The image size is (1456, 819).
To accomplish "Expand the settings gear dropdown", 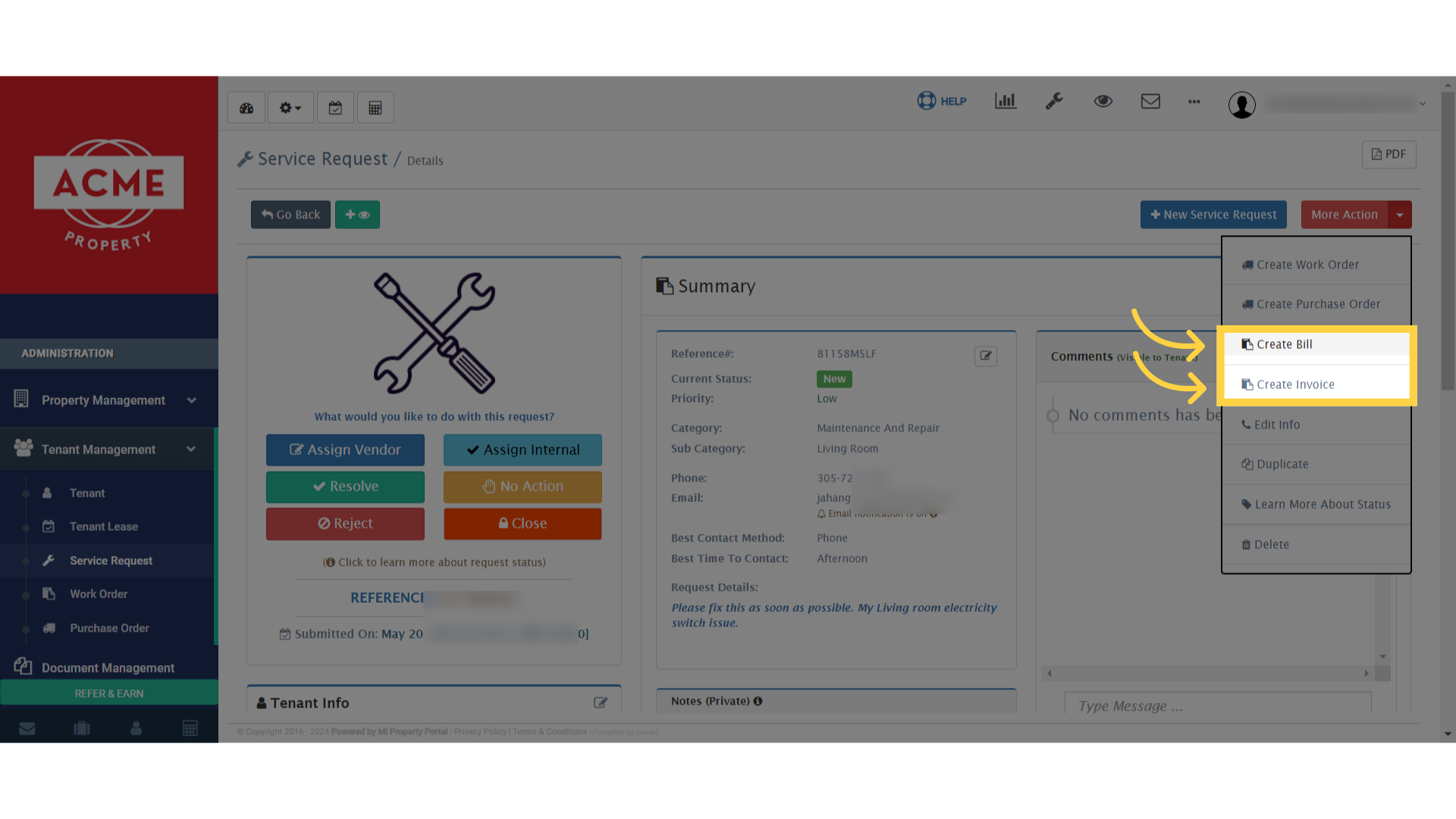I will pyautogui.click(x=290, y=108).
